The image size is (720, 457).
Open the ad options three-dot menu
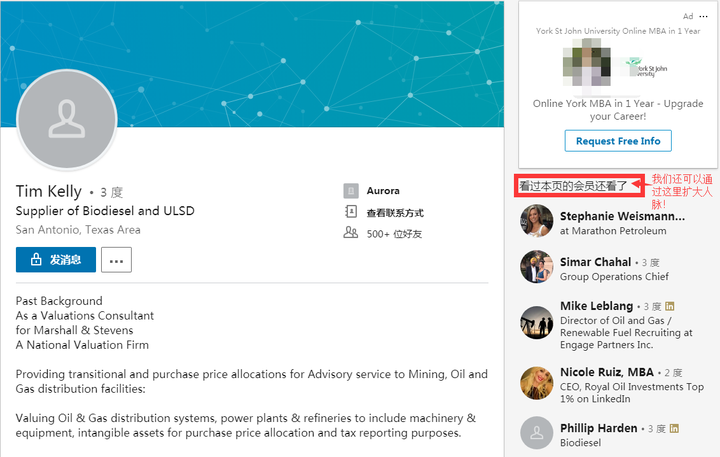(703, 16)
